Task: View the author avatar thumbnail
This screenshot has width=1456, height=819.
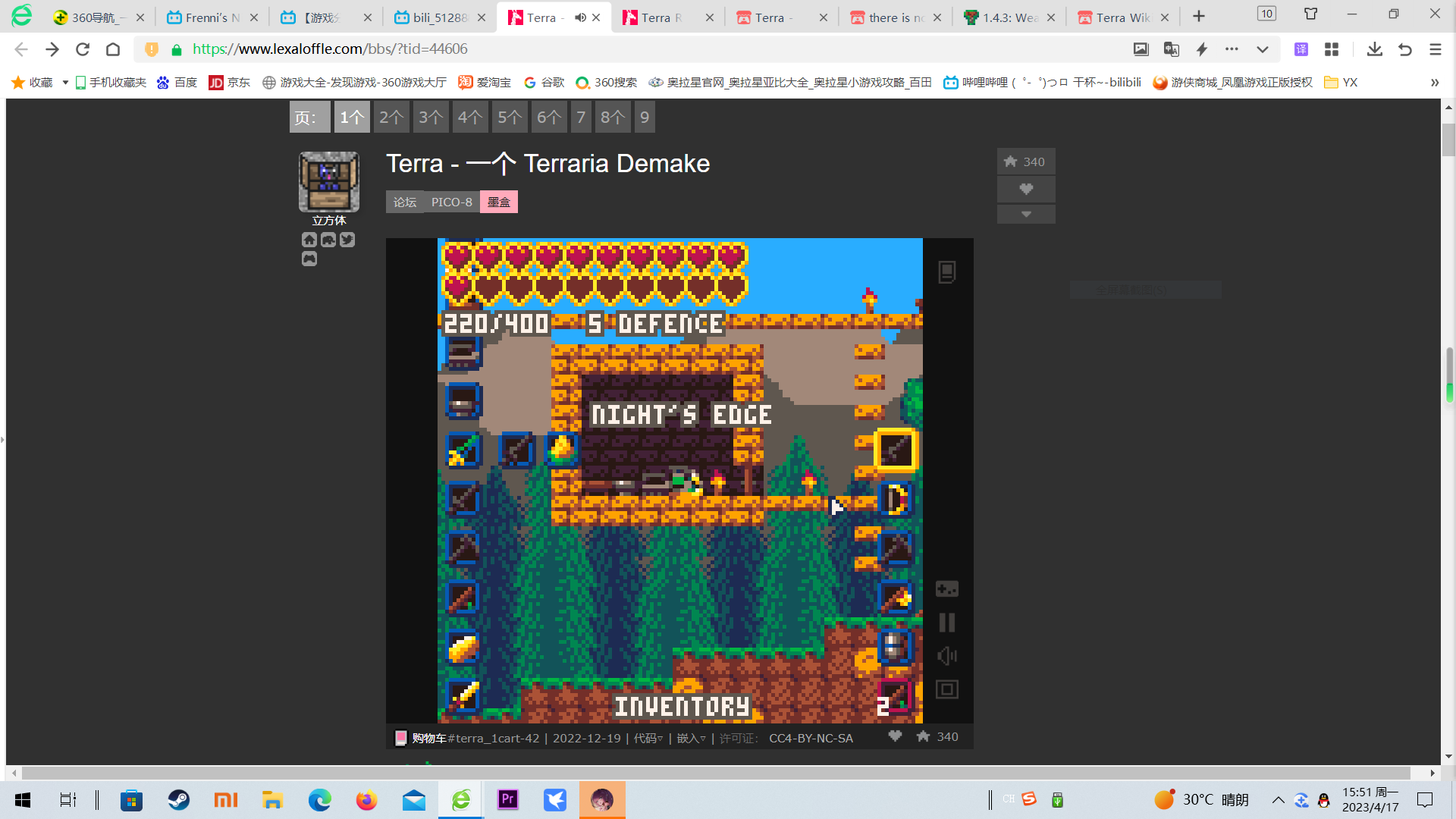Action: pyautogui.click(x=328, y=182)
